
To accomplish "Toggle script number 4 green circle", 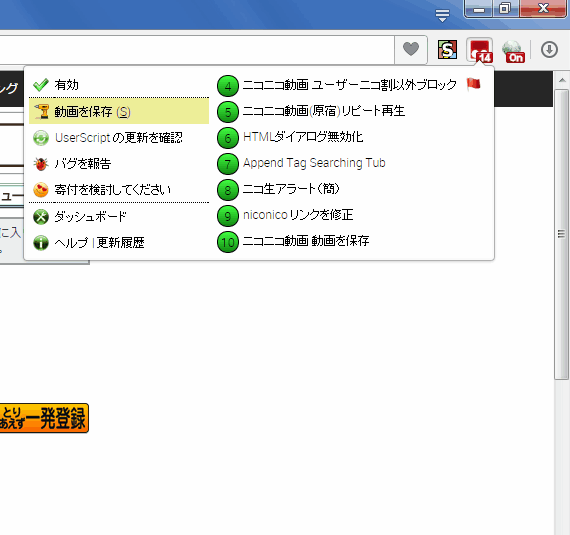I will (x=228, y=86).
